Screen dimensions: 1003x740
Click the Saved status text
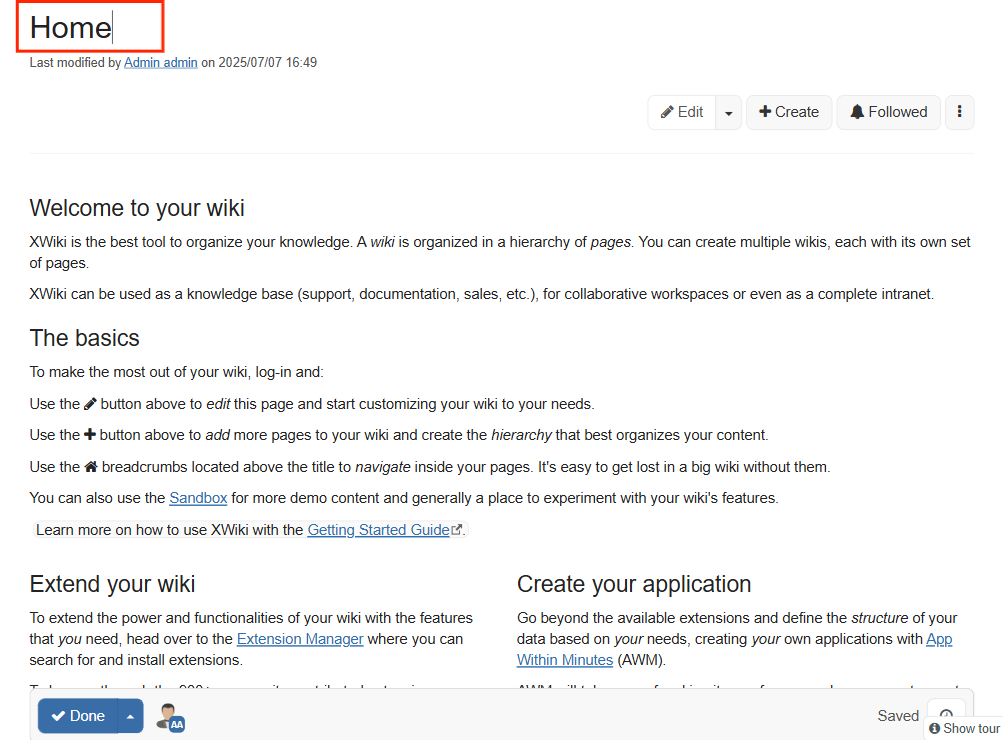[x=898, y=716]
